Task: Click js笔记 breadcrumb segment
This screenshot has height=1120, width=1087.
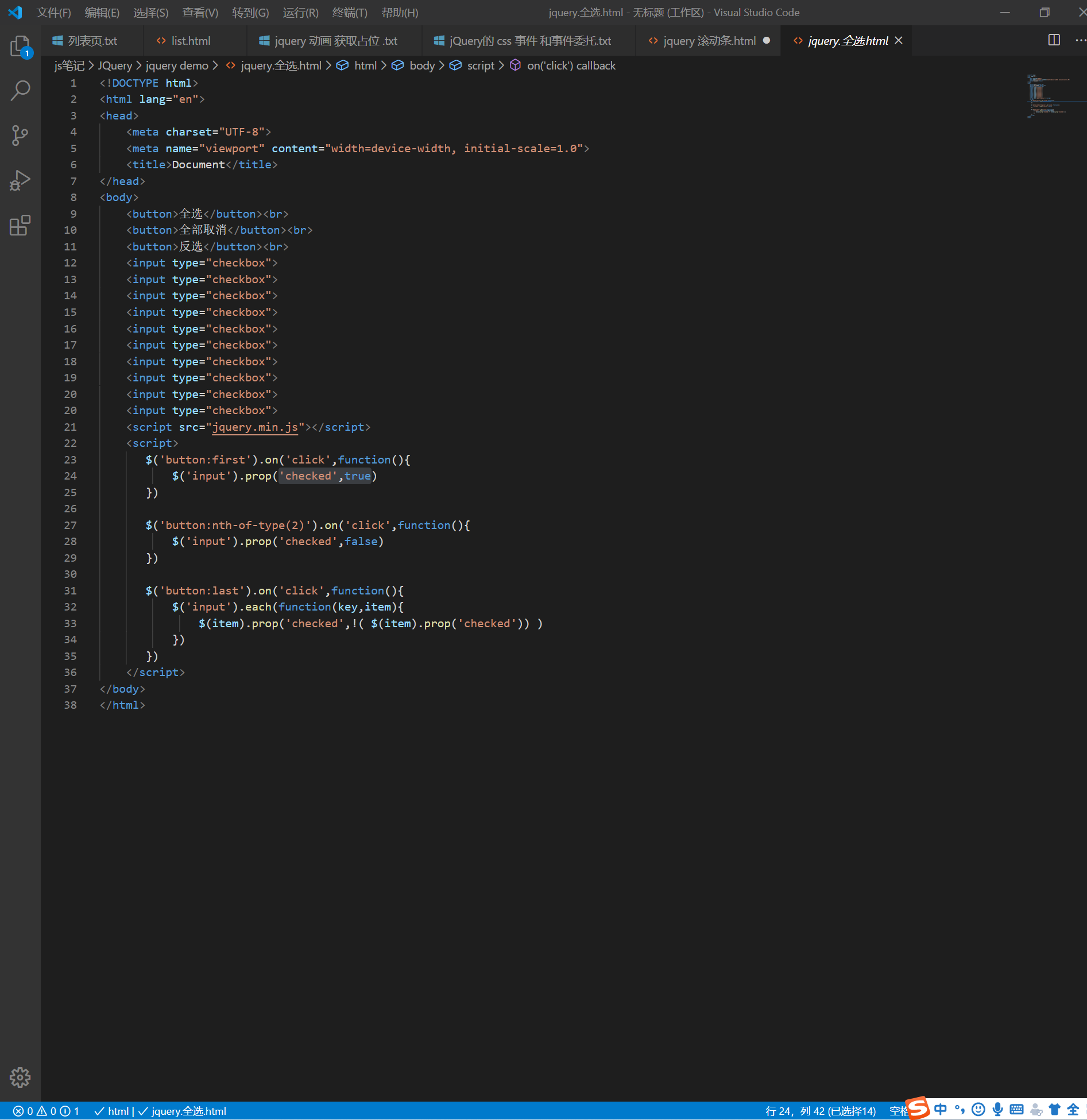Action: [x=69, y=65]
